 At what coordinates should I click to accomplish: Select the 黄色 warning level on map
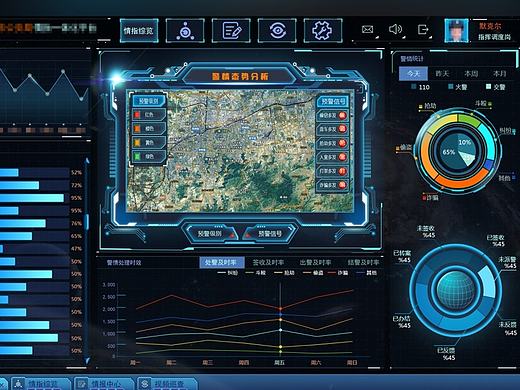click(x=149, y=143)
